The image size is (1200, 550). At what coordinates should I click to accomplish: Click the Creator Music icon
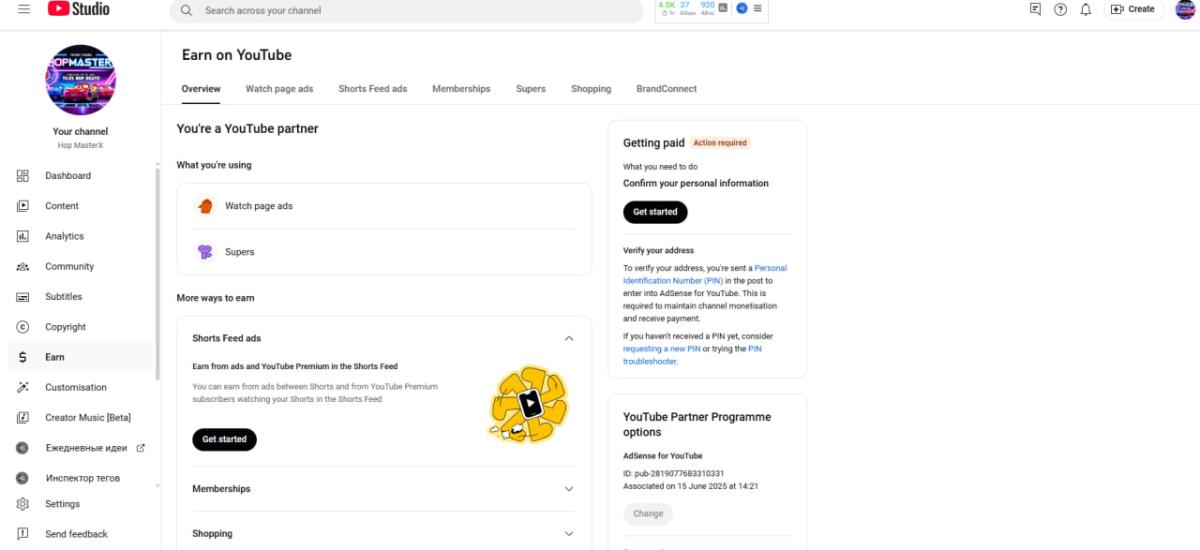pyautogui.click(x=23, y=417)
